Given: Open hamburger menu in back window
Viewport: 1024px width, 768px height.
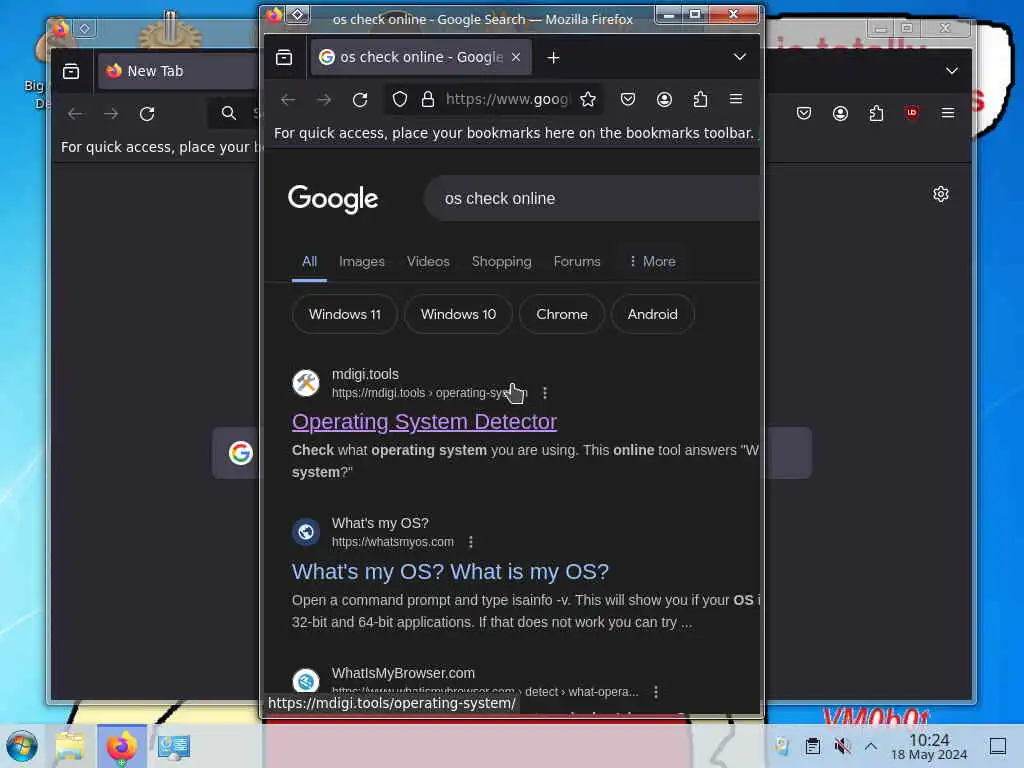Looking at the screenshot, I should 948,114.
